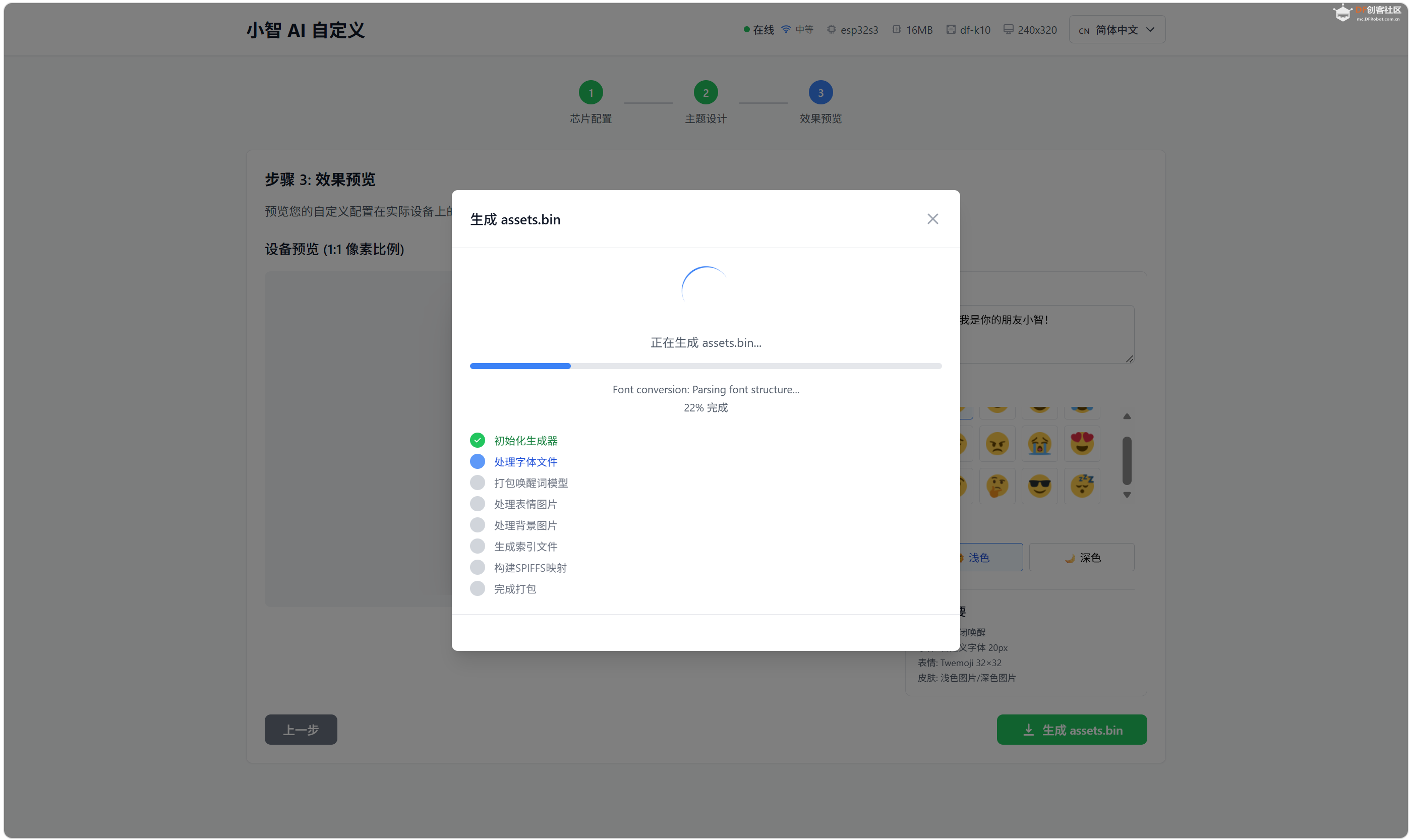Click the DF创客社区 logo
The height and width of the screenshot is (840, 1410).
click(1367, 13)
